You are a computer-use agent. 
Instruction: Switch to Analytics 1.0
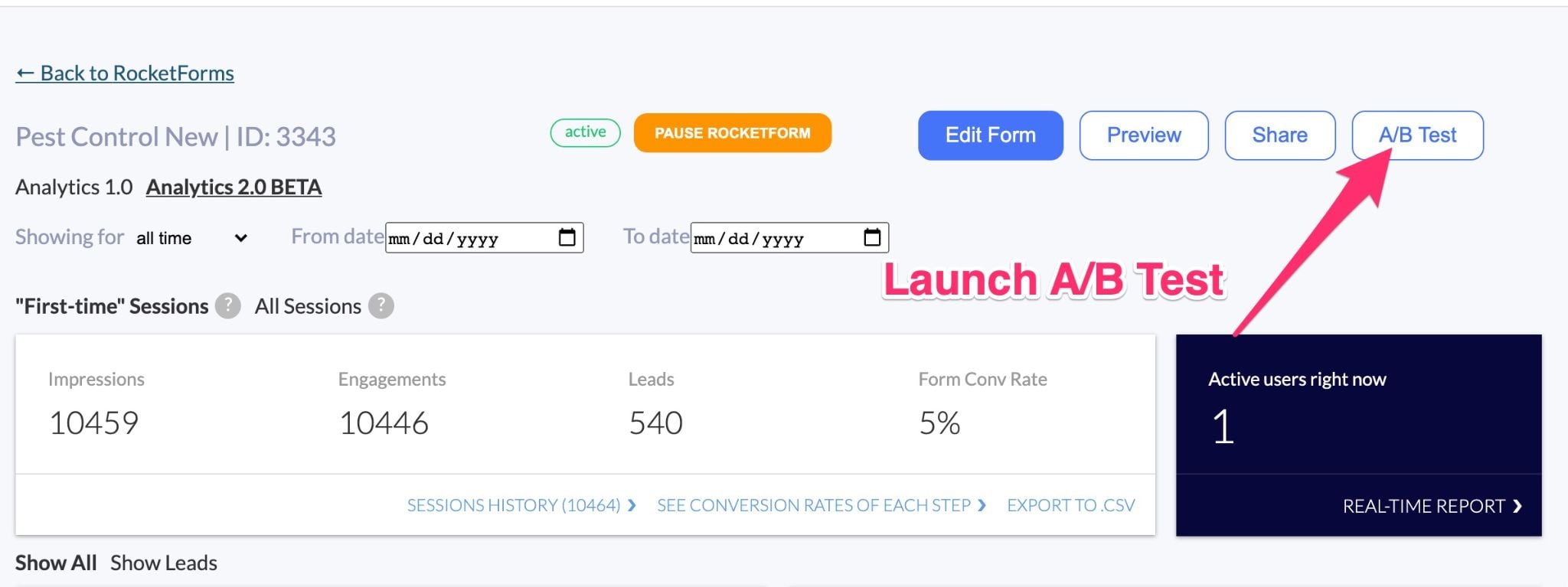coord(74,188)
